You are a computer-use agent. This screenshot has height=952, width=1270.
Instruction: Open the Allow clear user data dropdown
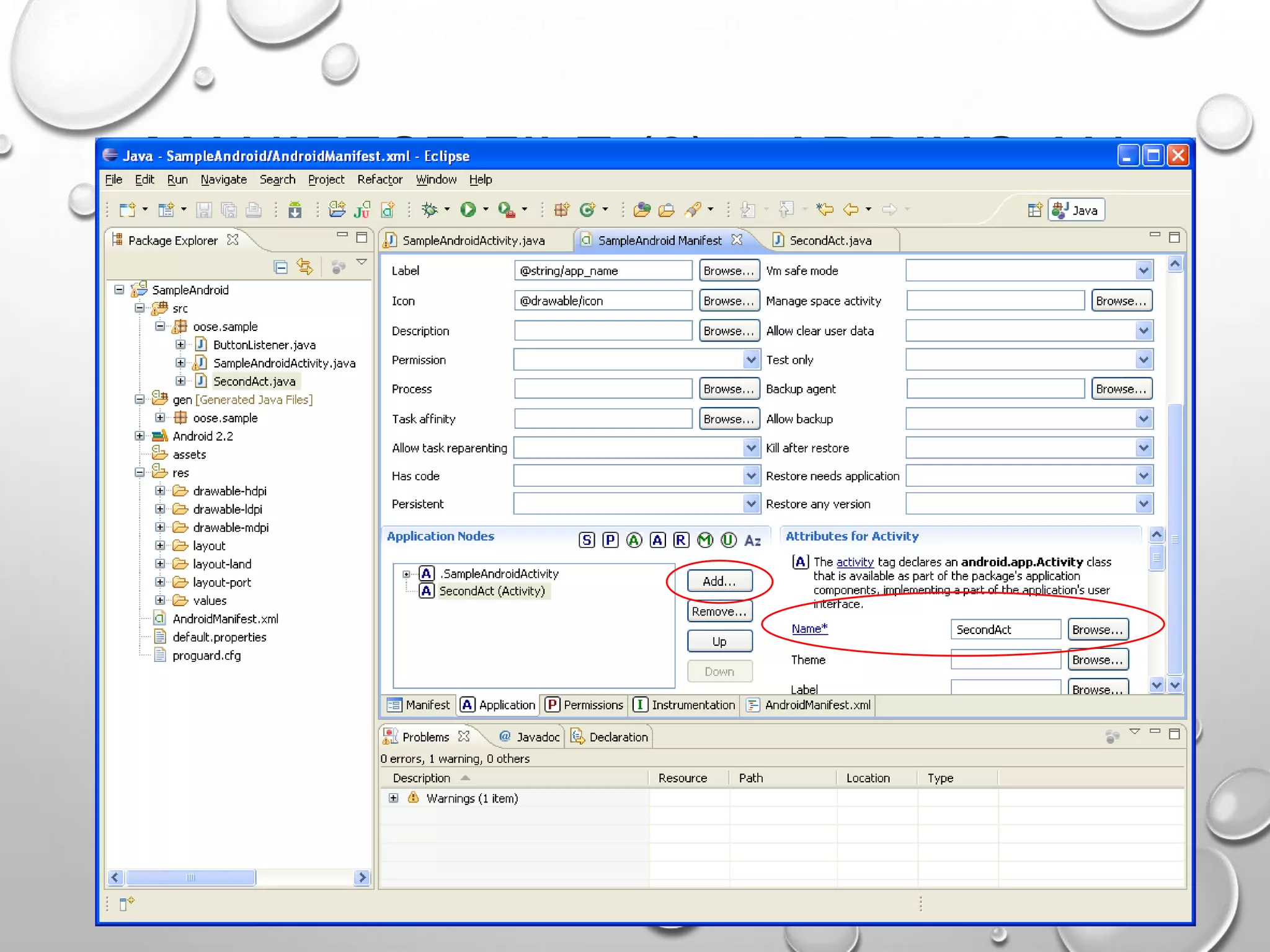pos(1144,330)
